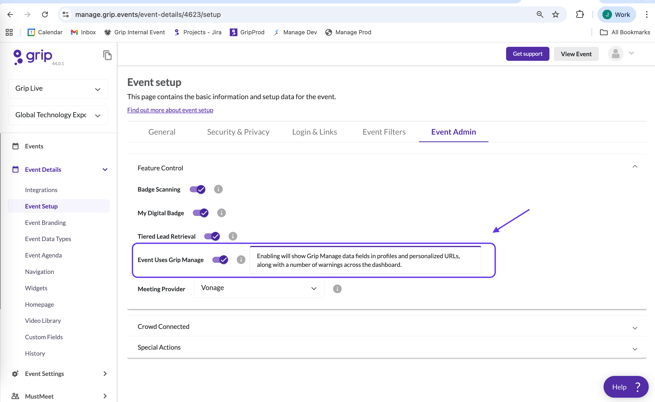
Task: Open the Find out more about event setup link
Action: tap(170, 110)
